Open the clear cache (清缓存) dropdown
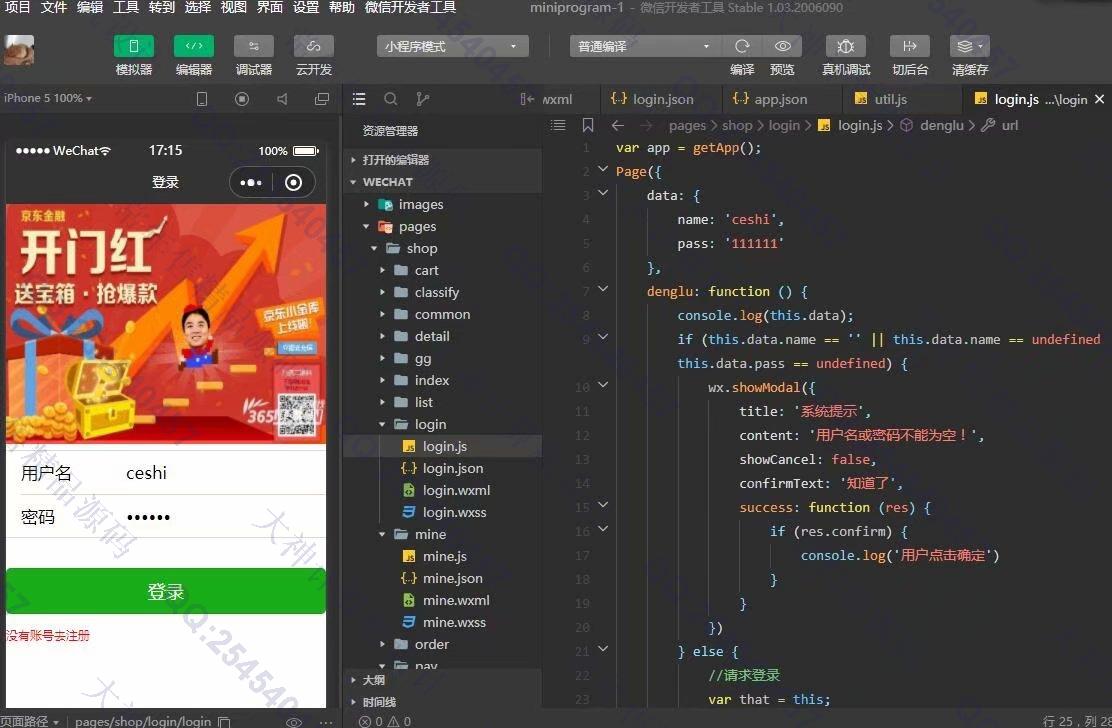This screenshot has height=728, width=1112. point(969,46)
